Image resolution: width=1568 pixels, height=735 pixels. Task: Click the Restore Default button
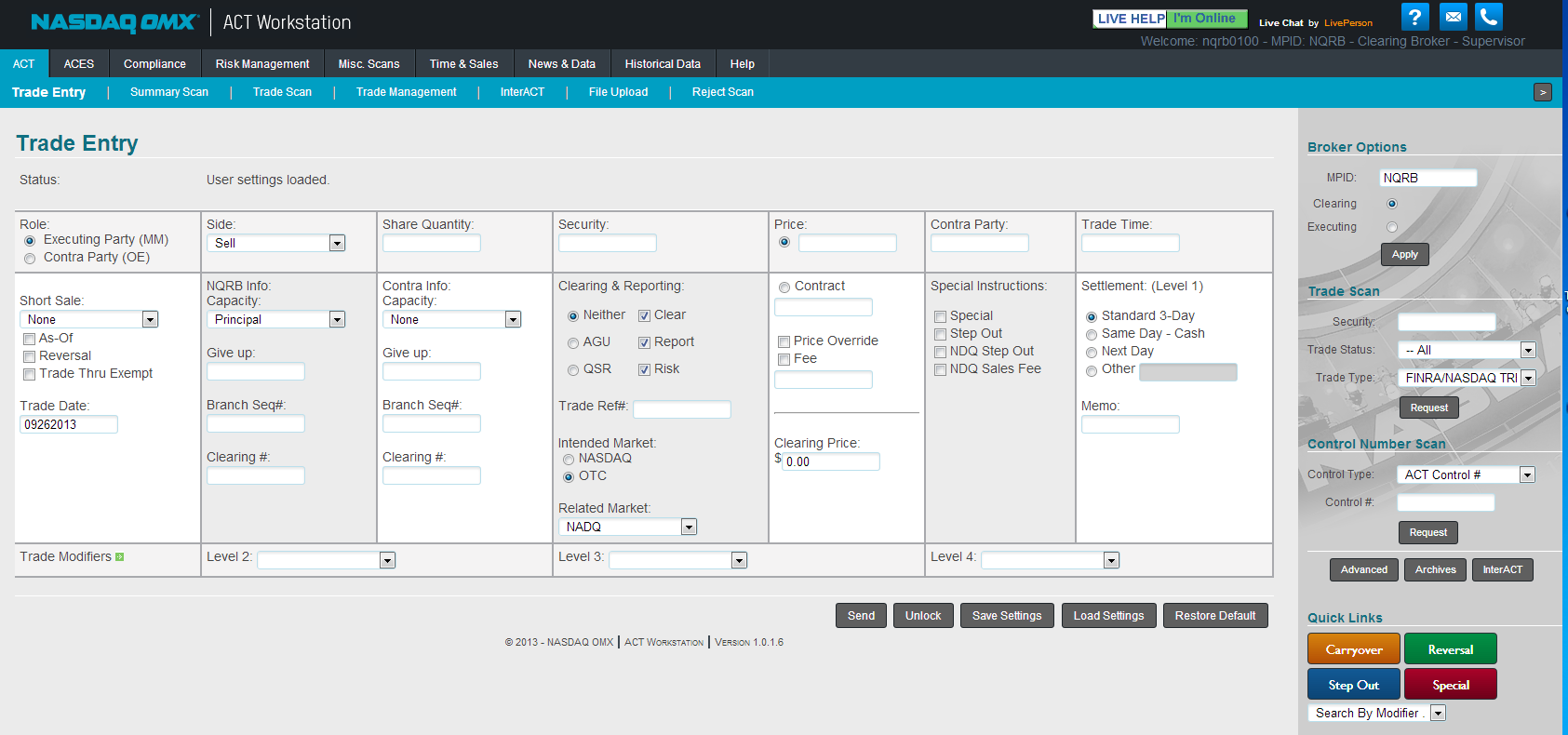point(1215,616)
